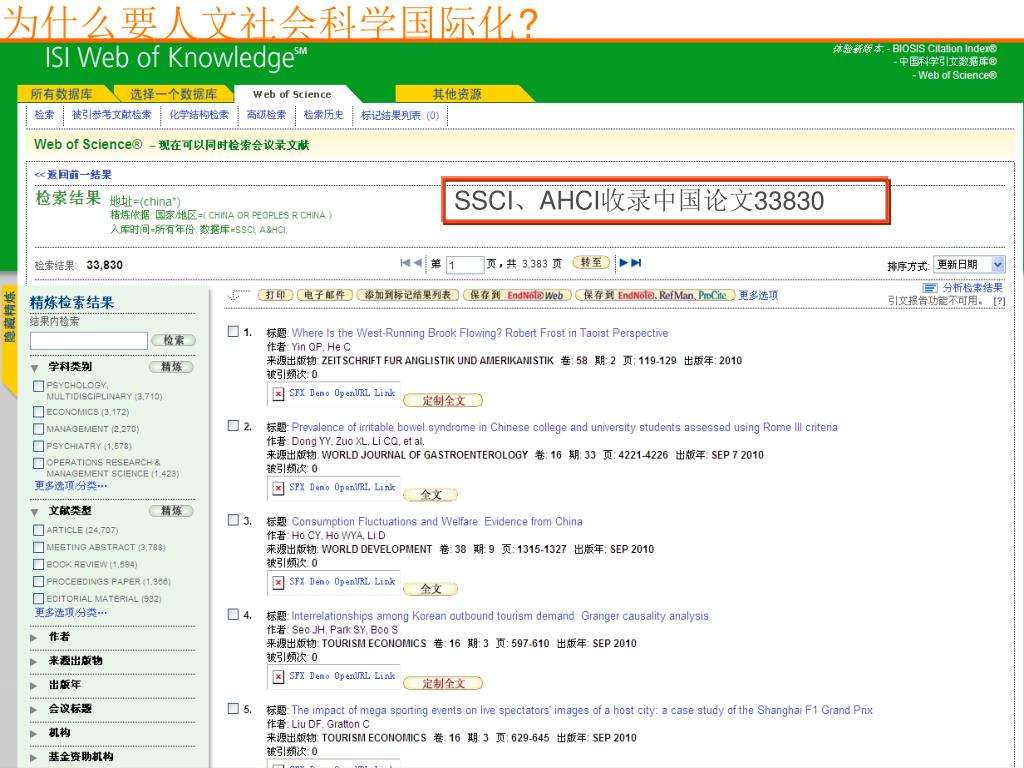
Task: Select checkbox for record 4 Korean tourism
Action: [x=233, y=614]
